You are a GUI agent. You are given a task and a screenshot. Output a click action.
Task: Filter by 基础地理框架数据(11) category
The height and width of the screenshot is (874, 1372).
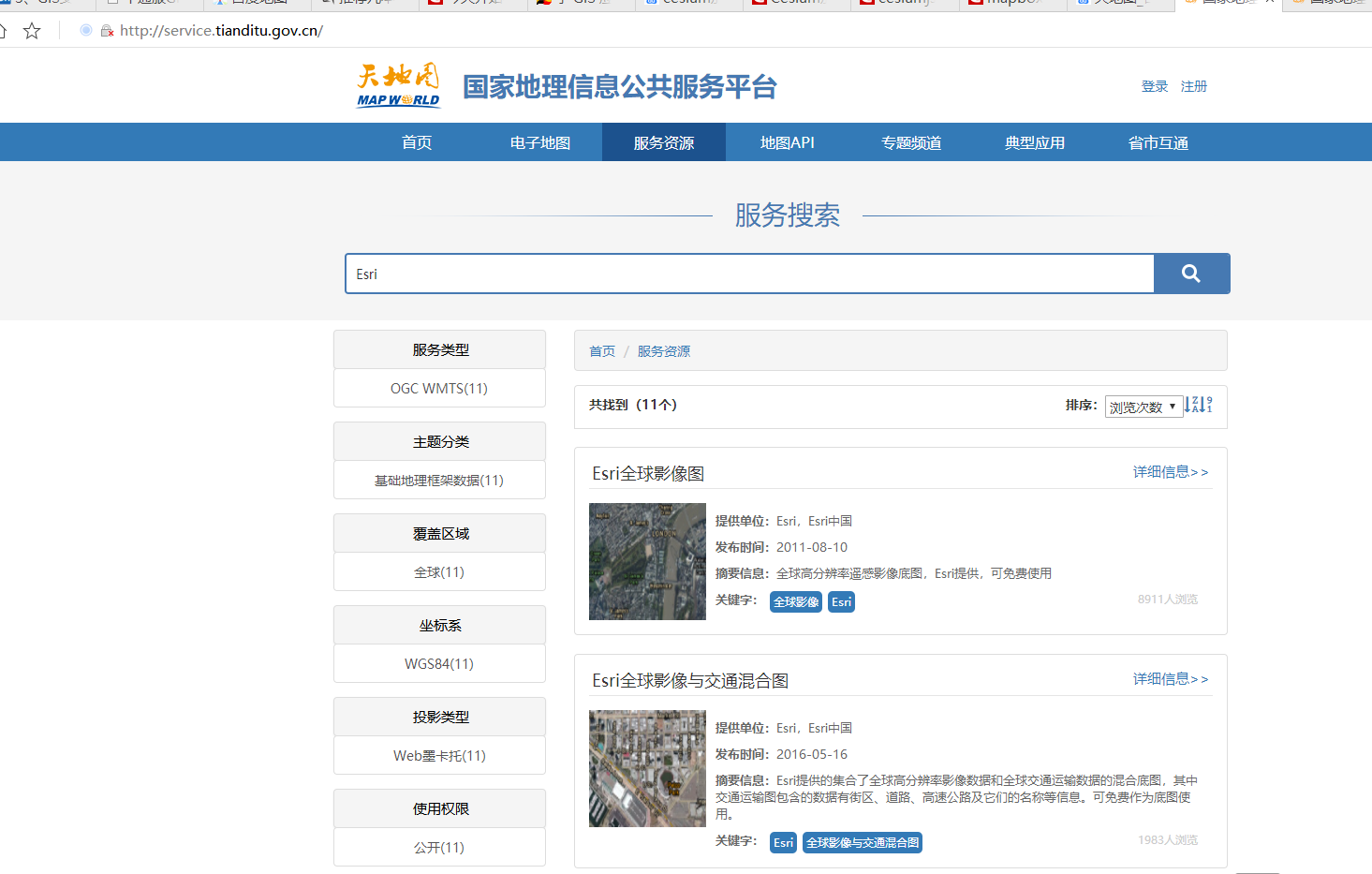click(439, 480)
